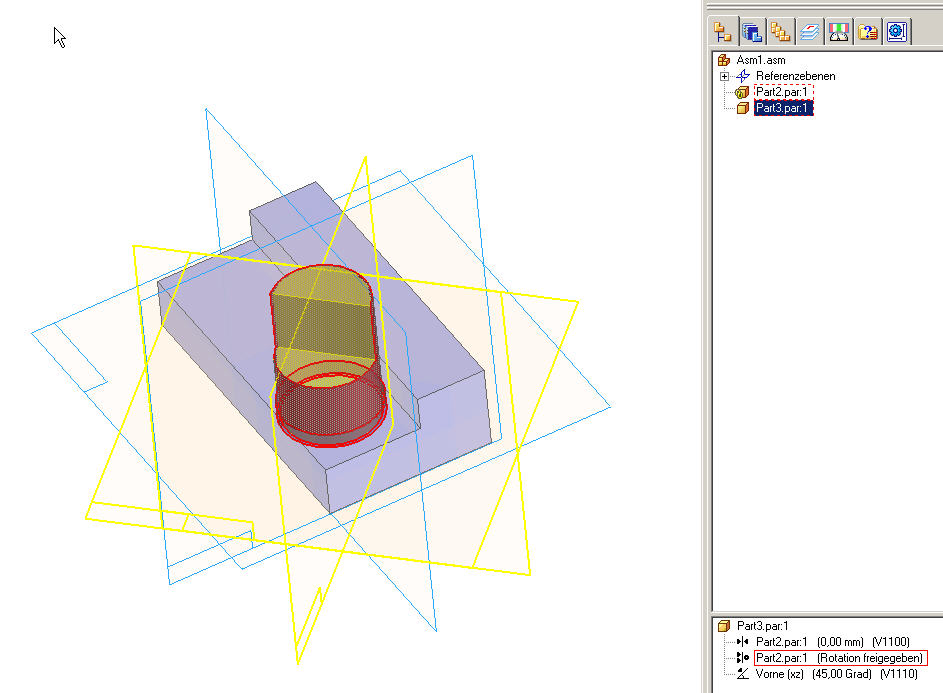Viewport: 943px width, 693px height.
Task: Click the Part2.par:1 part icon
Action: pyautogui.click(x=742, y=92)
